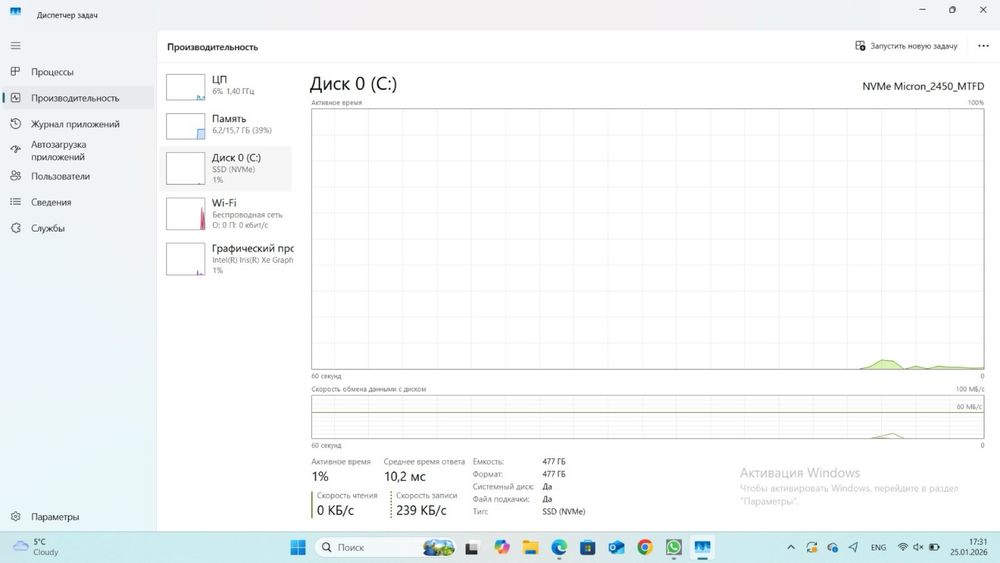Screen dimensions: 1000x563
Task: Show hidden system tray icons
Action: tap(791, 547)
